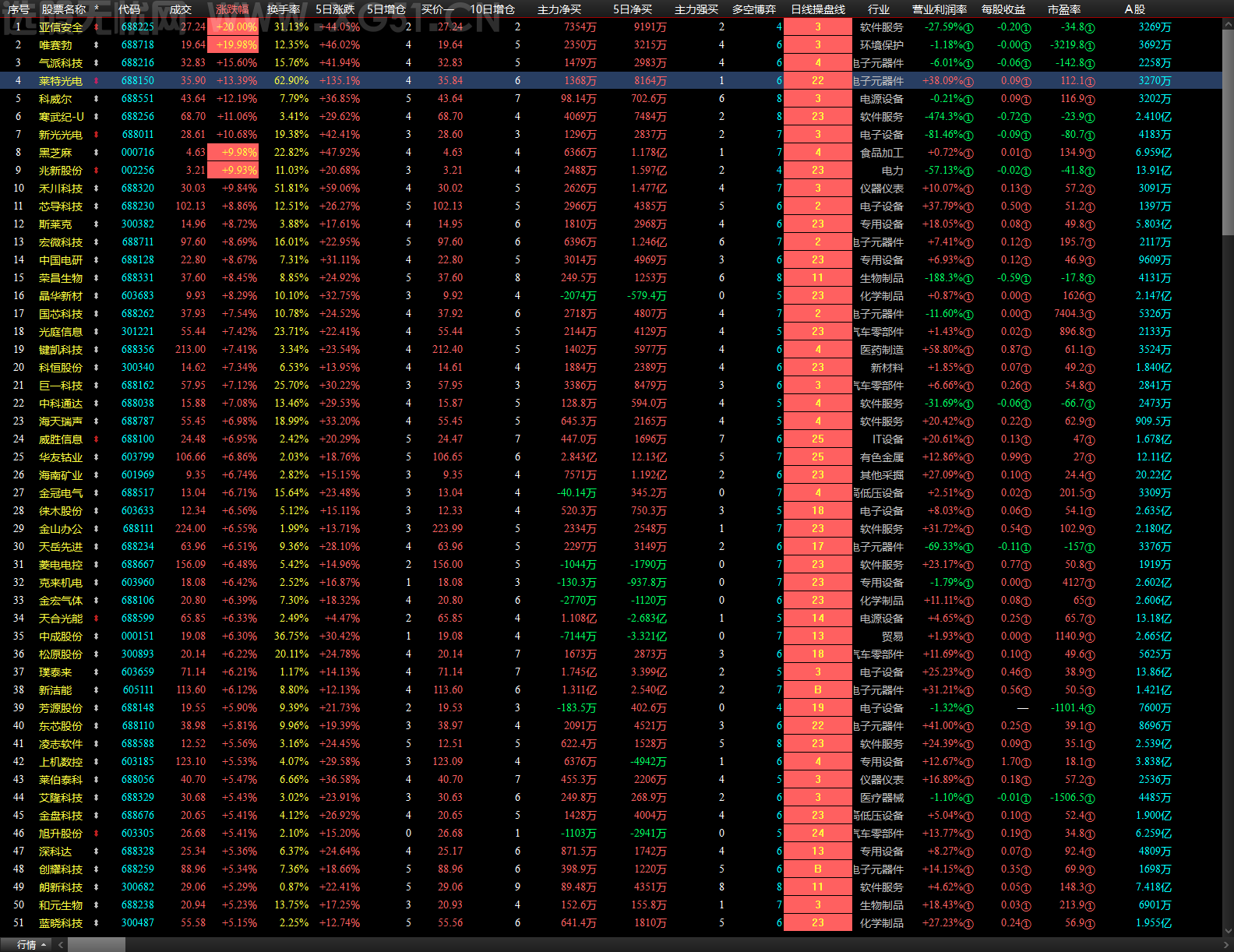Click the circled 1 icon in 莱特光电 市盈率 cell
The image size is (1234, 952).
point(1090,82)
